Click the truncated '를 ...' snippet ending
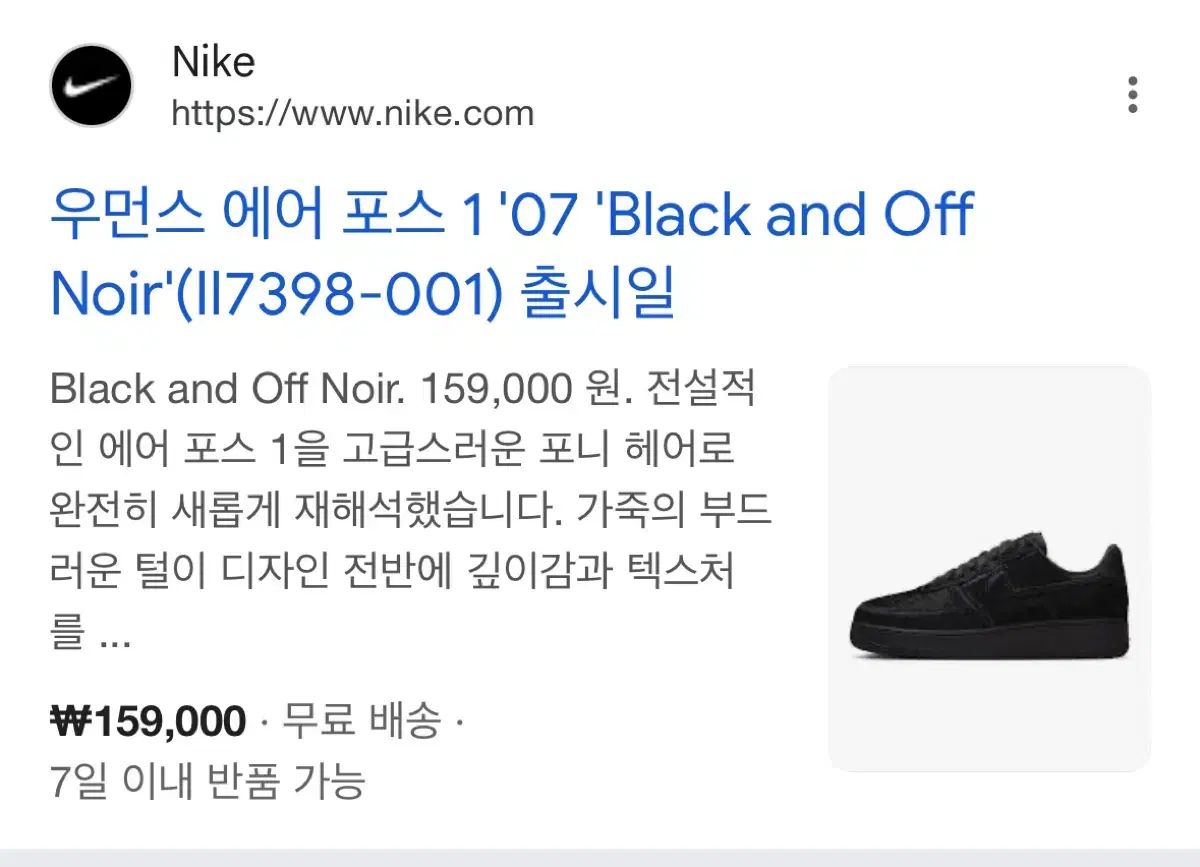This screenshot has height=867, width=1200. [90, 634]
